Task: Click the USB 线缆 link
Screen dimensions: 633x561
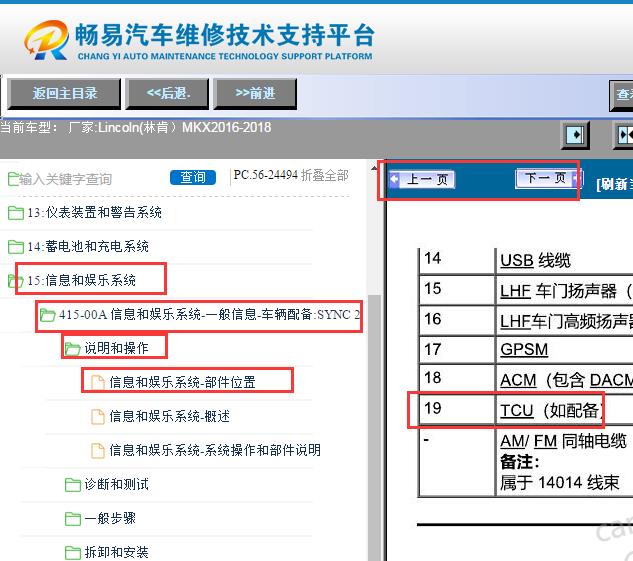Action: pos(535,260)
